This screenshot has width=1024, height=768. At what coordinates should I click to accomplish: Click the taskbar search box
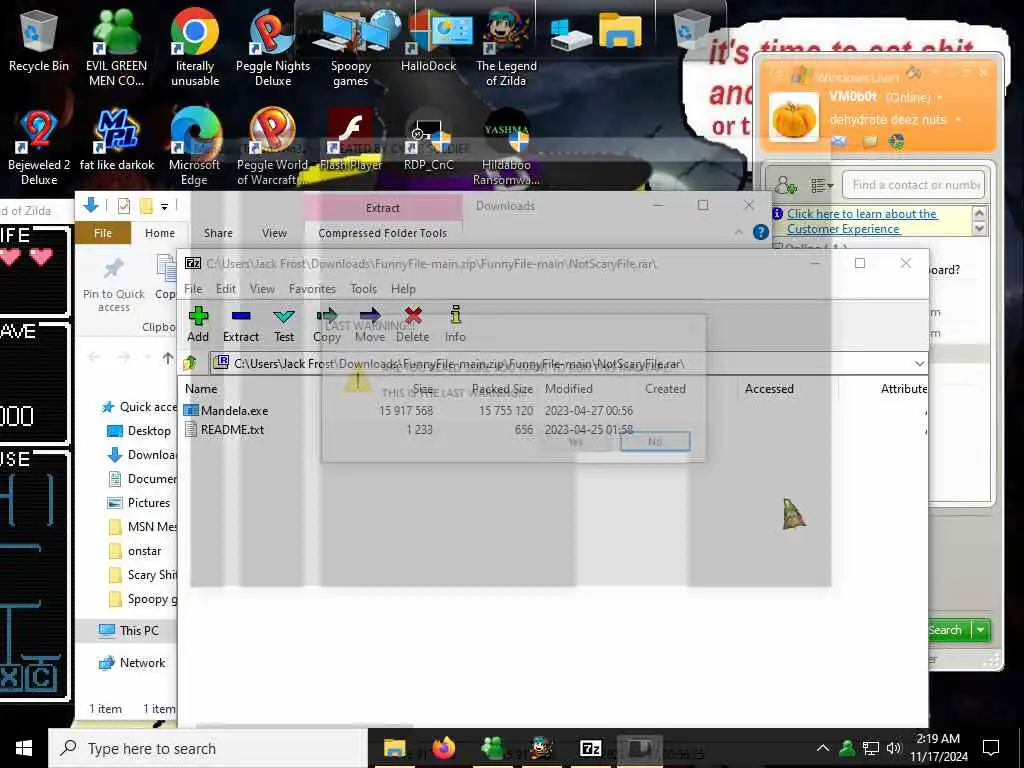(208, 748)
